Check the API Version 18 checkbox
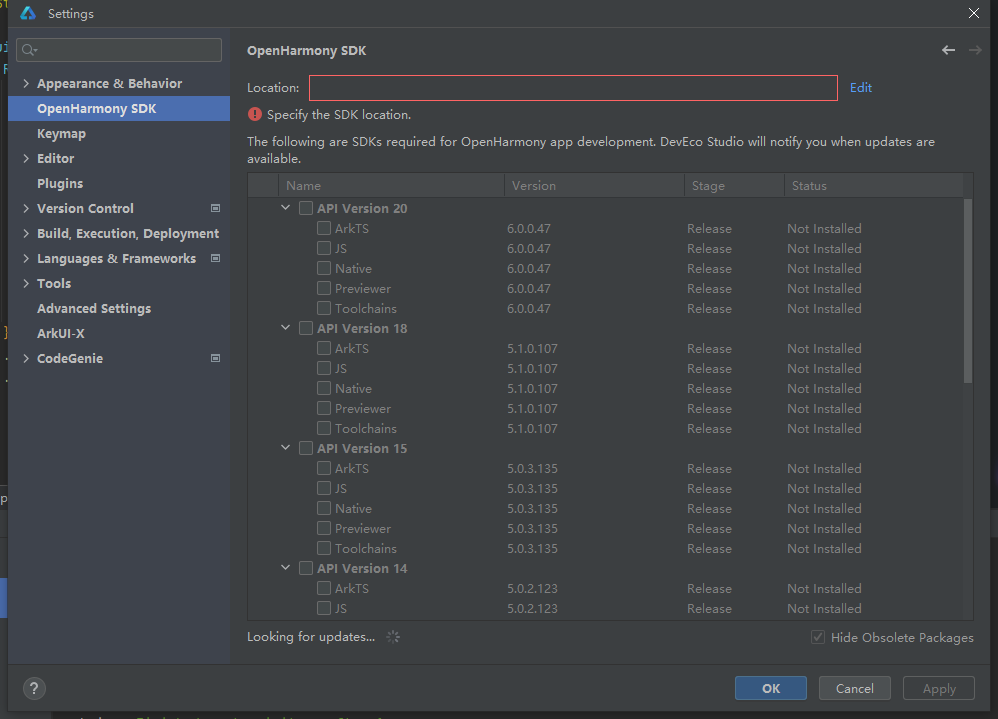998x719 pixels. pyautogui.click(x=306, y=328)
